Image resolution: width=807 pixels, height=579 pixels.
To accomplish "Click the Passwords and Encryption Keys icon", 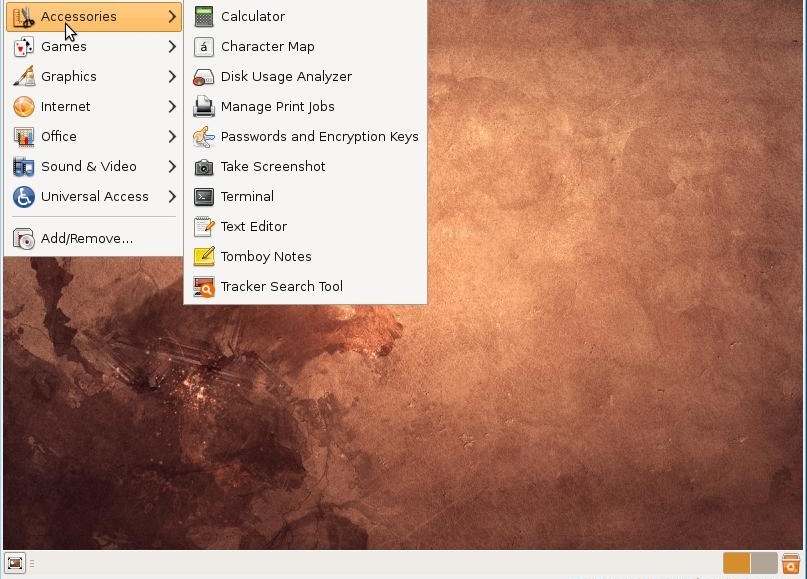I will tap(204, 136).
